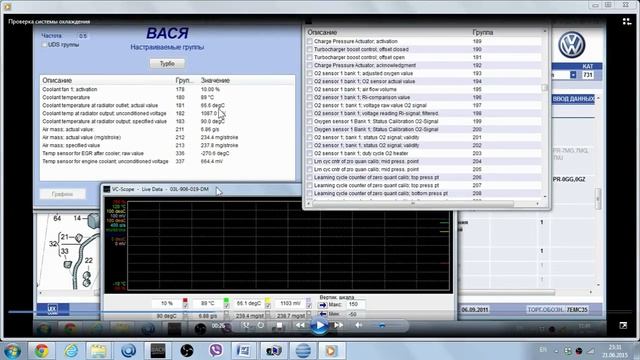
Task: Check Charge Pressure Actuator; acknowledgment
Action: (310, 65)
